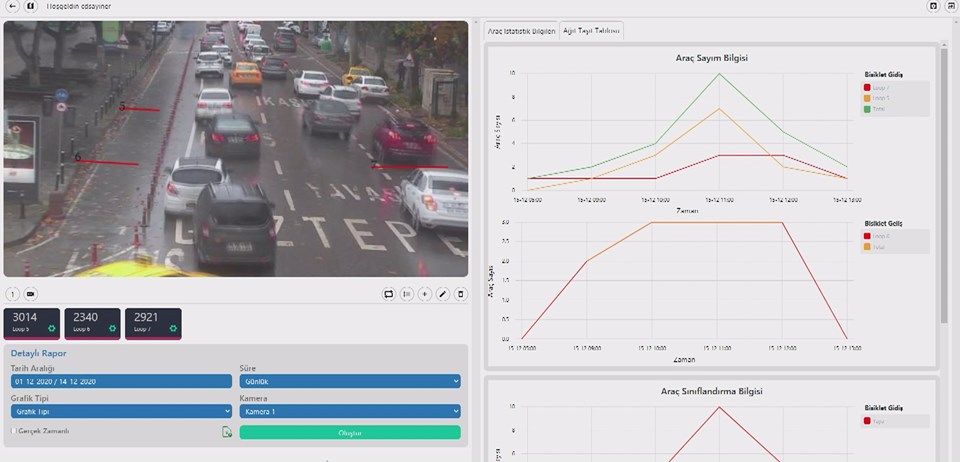Open the Süre dropdown showing Günlük

point(350,381)
